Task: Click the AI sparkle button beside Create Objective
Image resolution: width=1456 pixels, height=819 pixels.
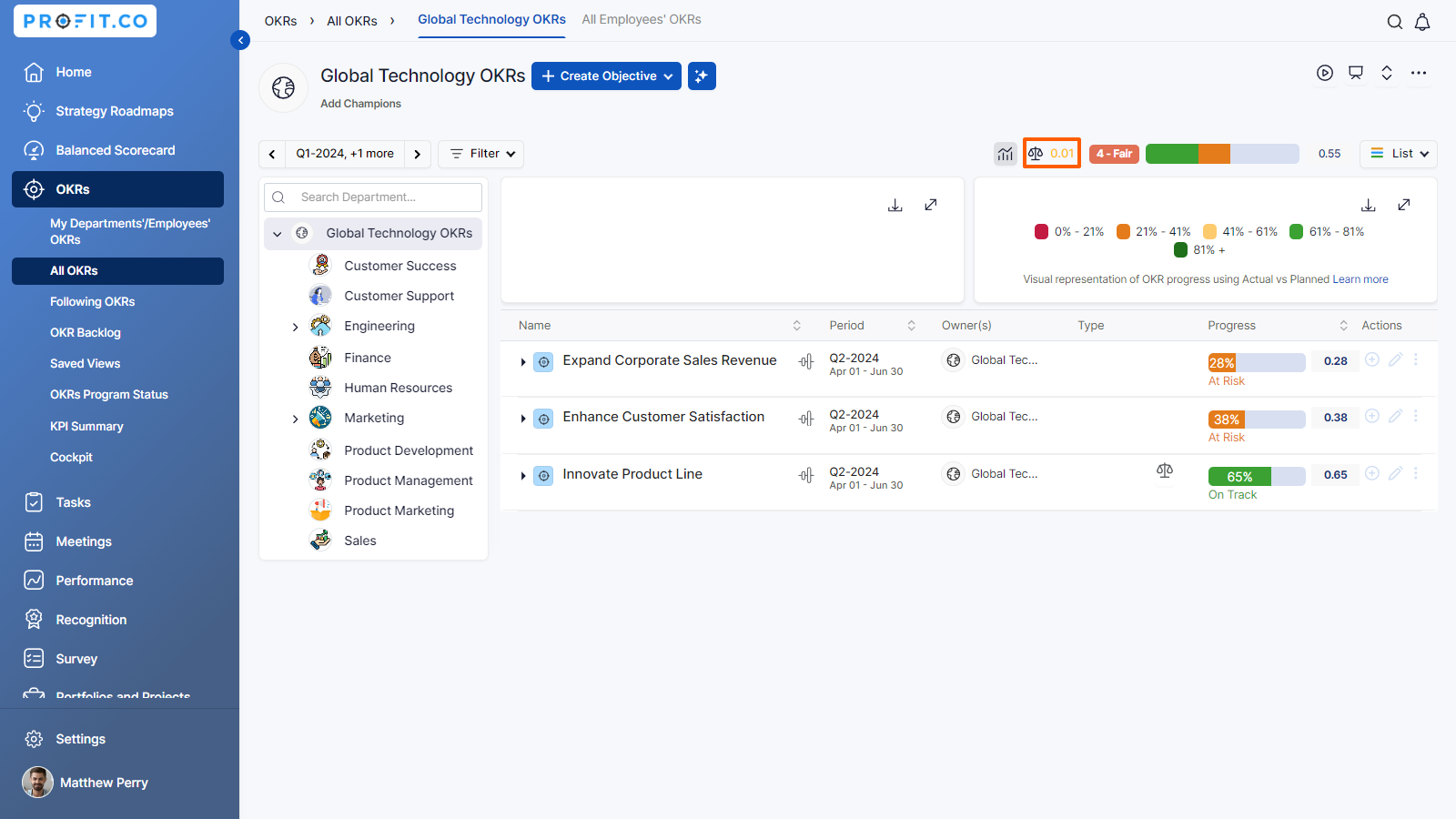Action: coord(702,76)
